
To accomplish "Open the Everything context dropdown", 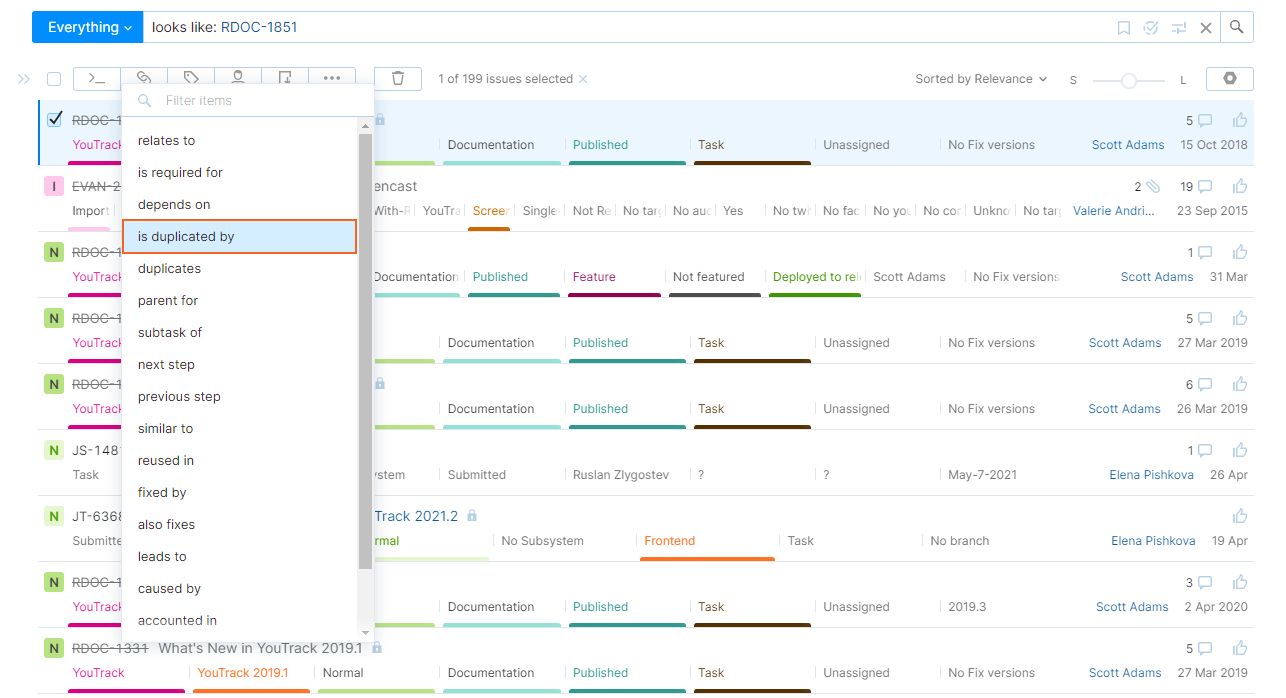I will pos(89,27).
